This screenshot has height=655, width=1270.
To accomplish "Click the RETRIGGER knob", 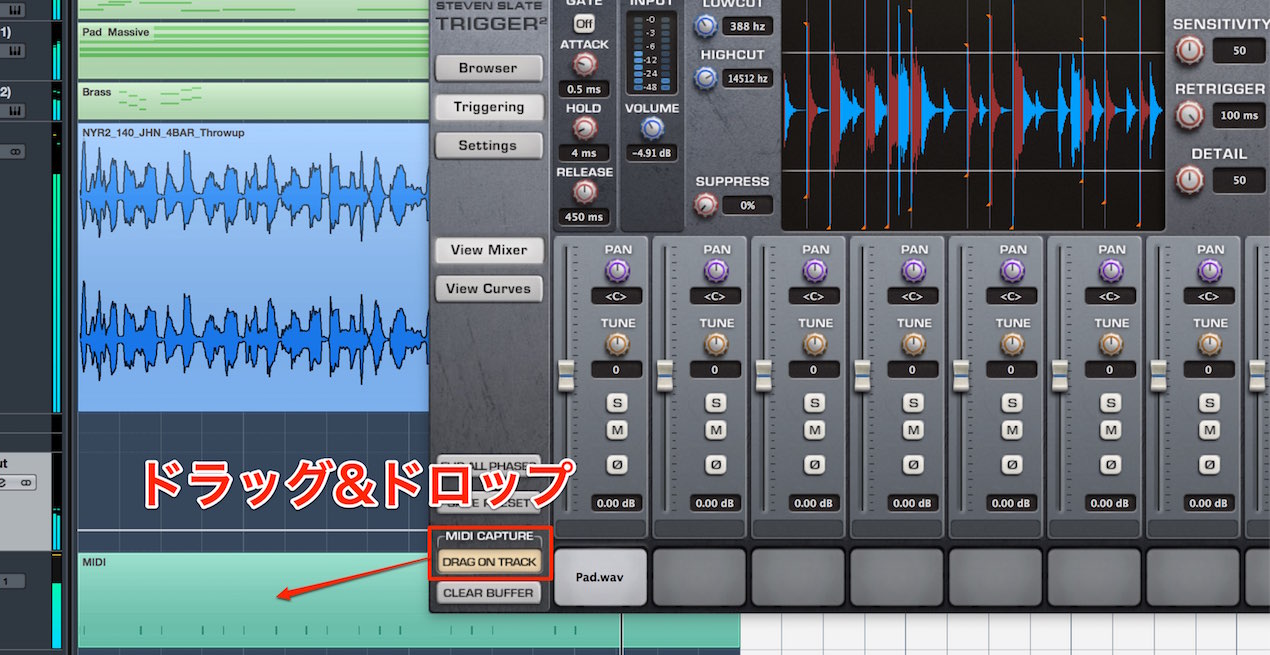I will 1189,115.
